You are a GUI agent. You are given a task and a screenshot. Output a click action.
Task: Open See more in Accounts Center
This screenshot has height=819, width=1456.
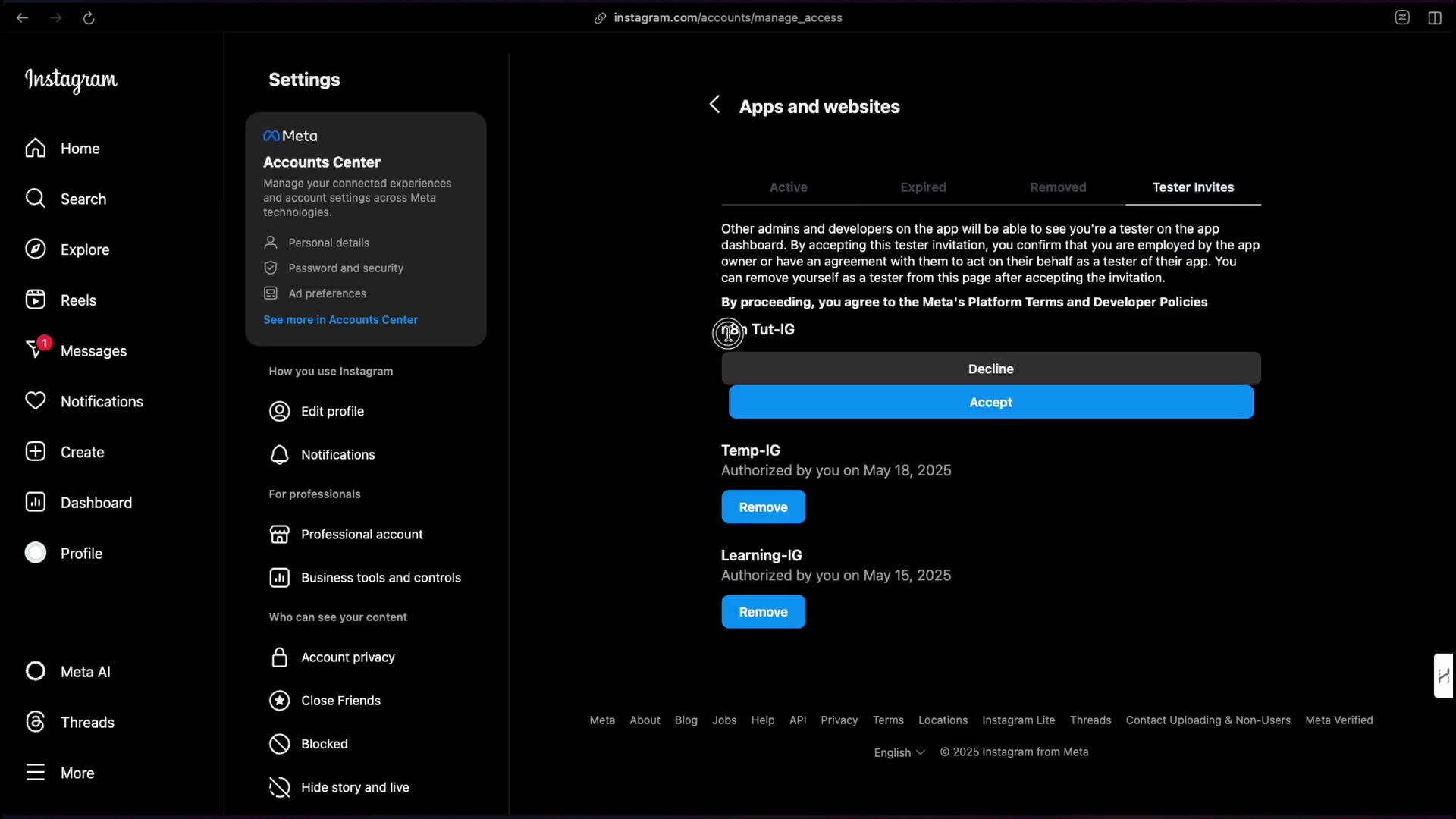pyautogui.click(x=340, y=320)
